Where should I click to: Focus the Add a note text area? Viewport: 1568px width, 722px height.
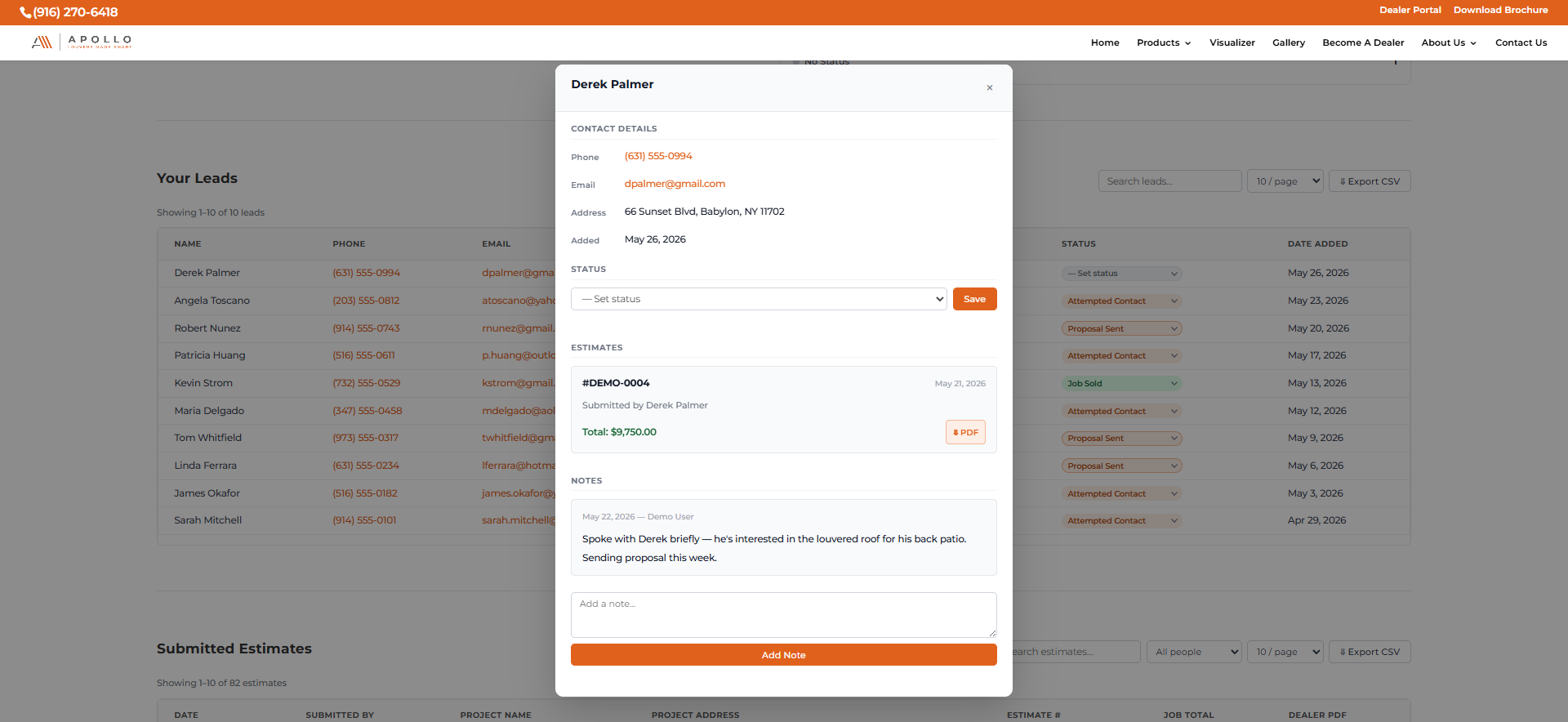coord(783,614)
